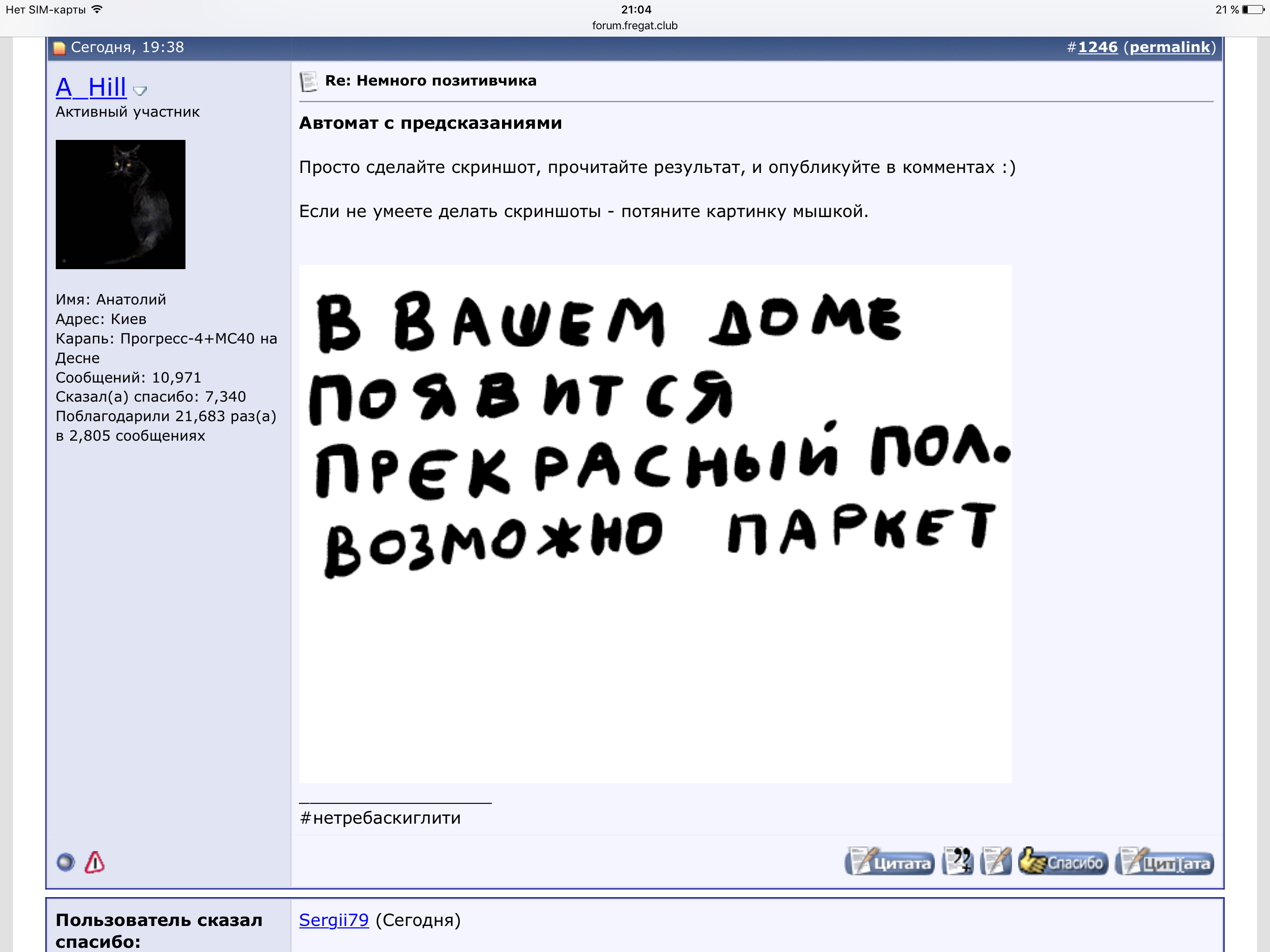Viewport: 1270px width, 952px height.
Task: Expand the dropdown arrow beside A_Hill
Action: click(139, 90)
